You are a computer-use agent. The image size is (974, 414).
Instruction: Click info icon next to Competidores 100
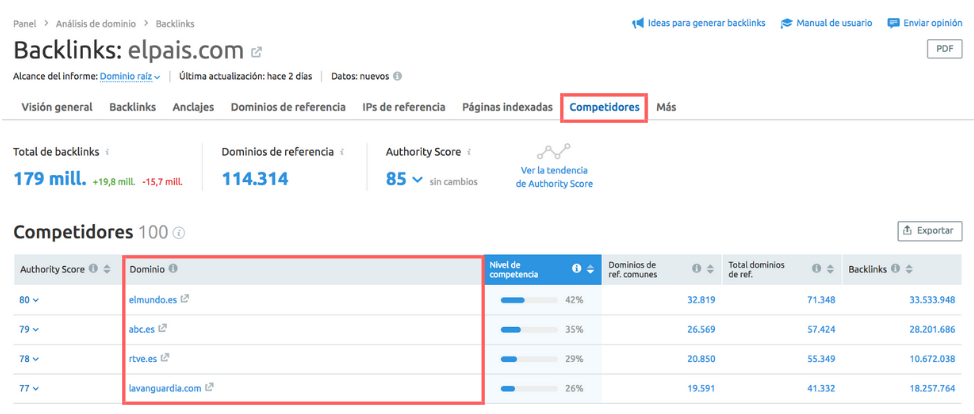coord(180,233)
